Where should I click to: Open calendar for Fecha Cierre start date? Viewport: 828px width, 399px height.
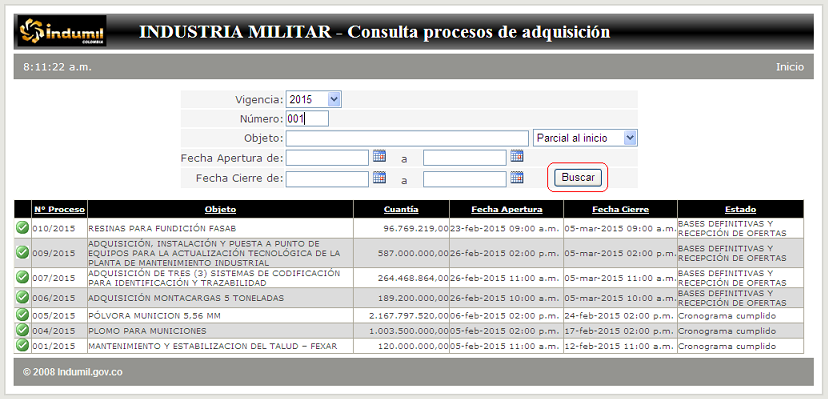[380, 177]
